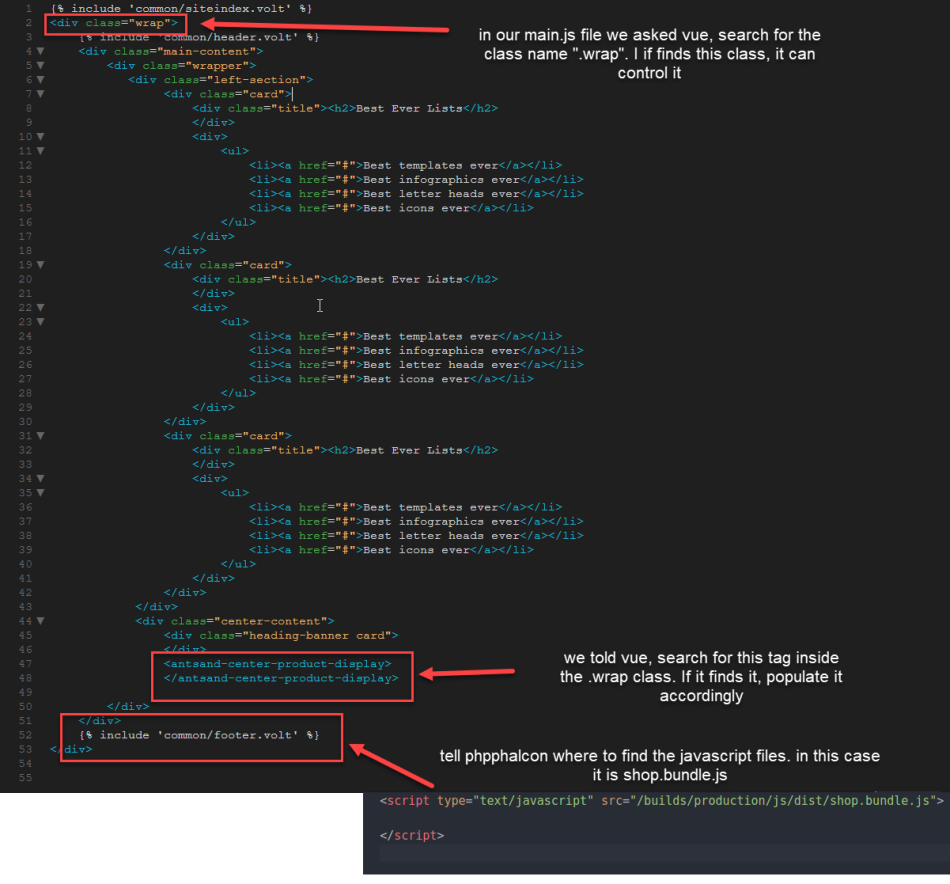Select line number 55 in the gutter
The height and width of the screenshot is (884, 950).
click(x=25, y=777)
